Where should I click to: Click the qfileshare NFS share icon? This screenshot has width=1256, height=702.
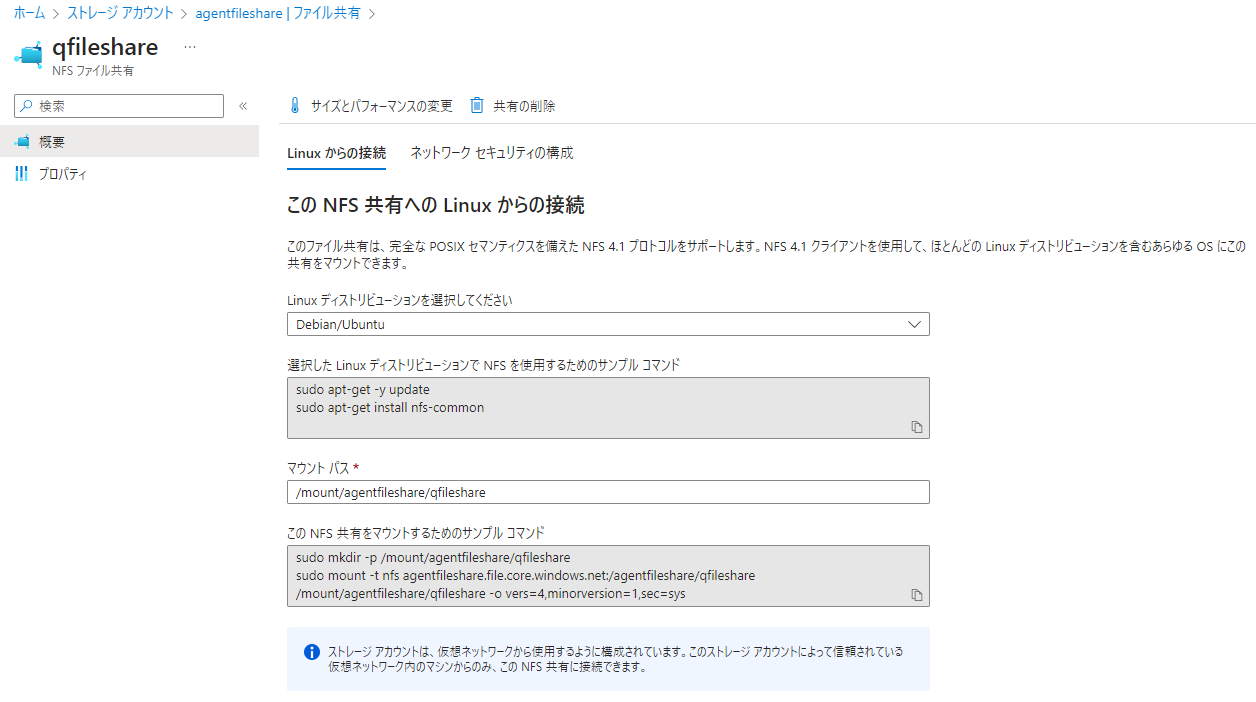(x=30, y=54)
